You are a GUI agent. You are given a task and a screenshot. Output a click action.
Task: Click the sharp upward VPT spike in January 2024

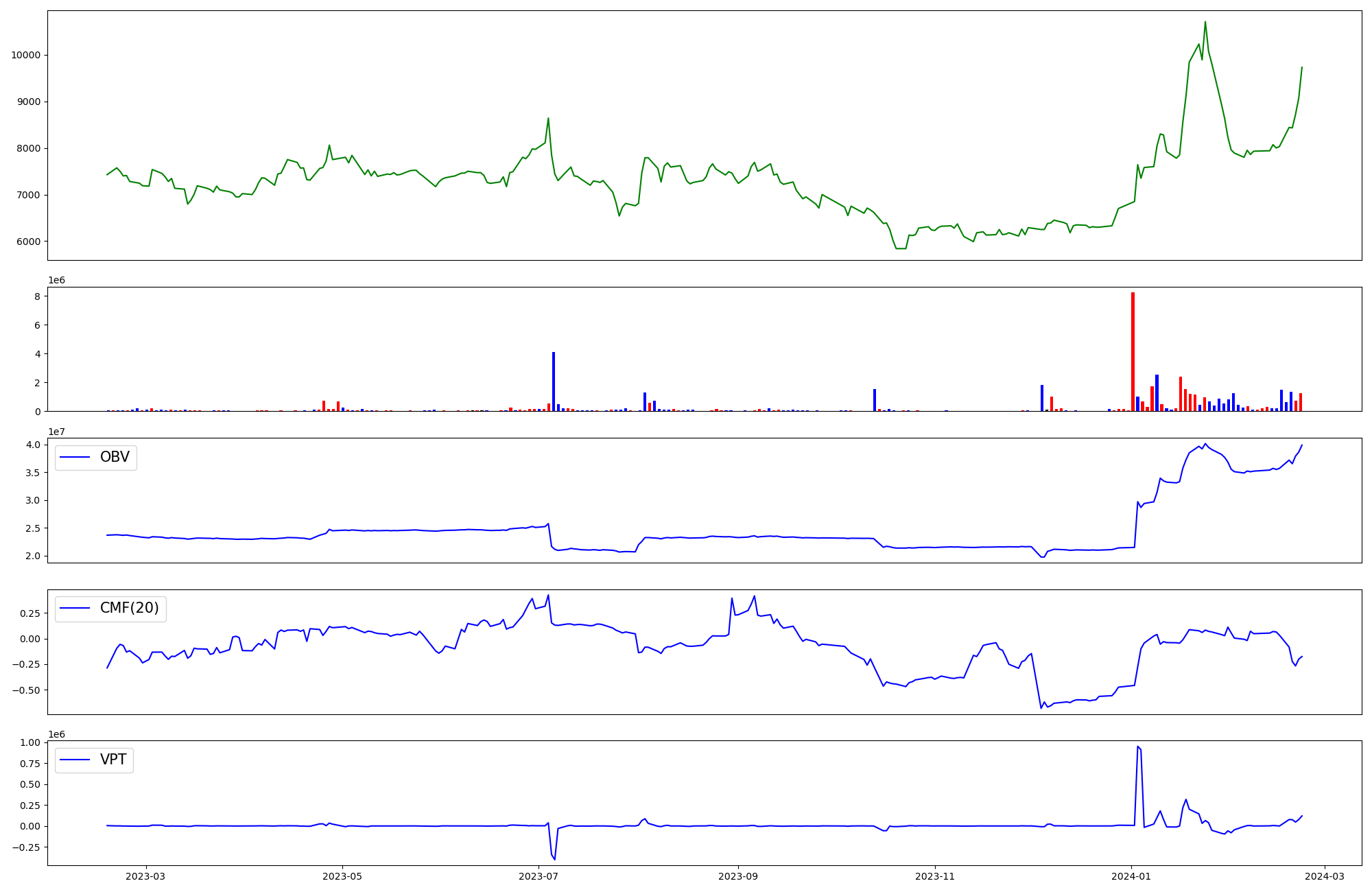pyautogui.click(x=1137, y=748)
